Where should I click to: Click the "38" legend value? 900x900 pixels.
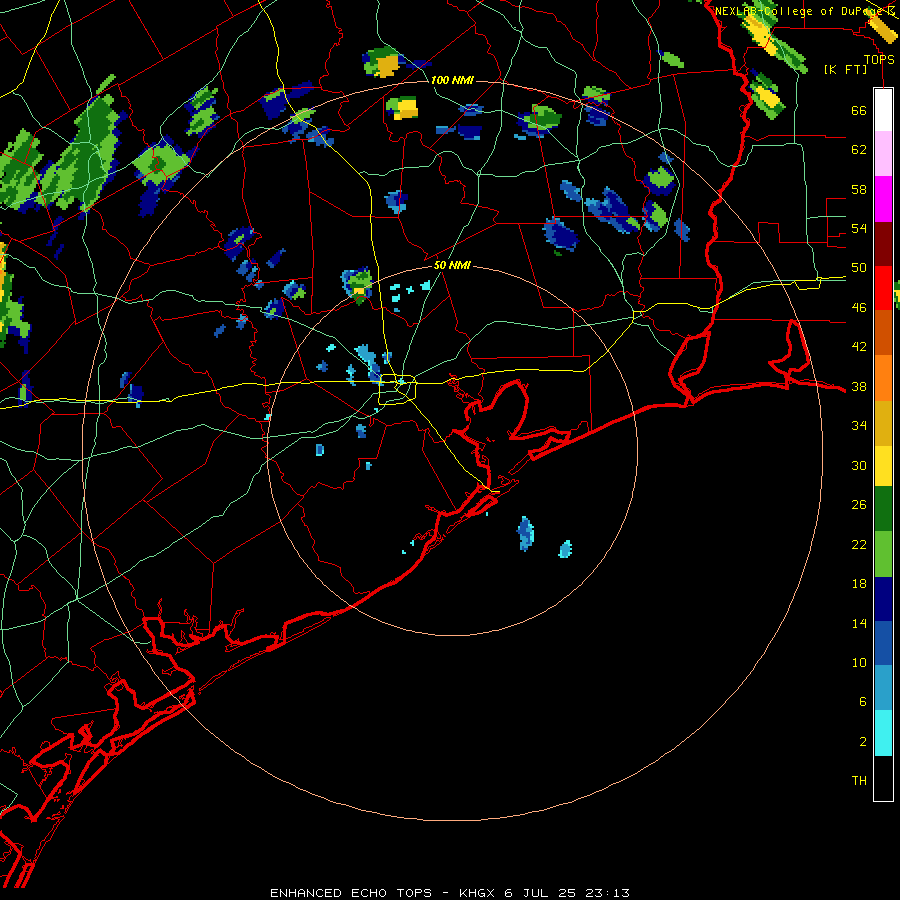859,387
